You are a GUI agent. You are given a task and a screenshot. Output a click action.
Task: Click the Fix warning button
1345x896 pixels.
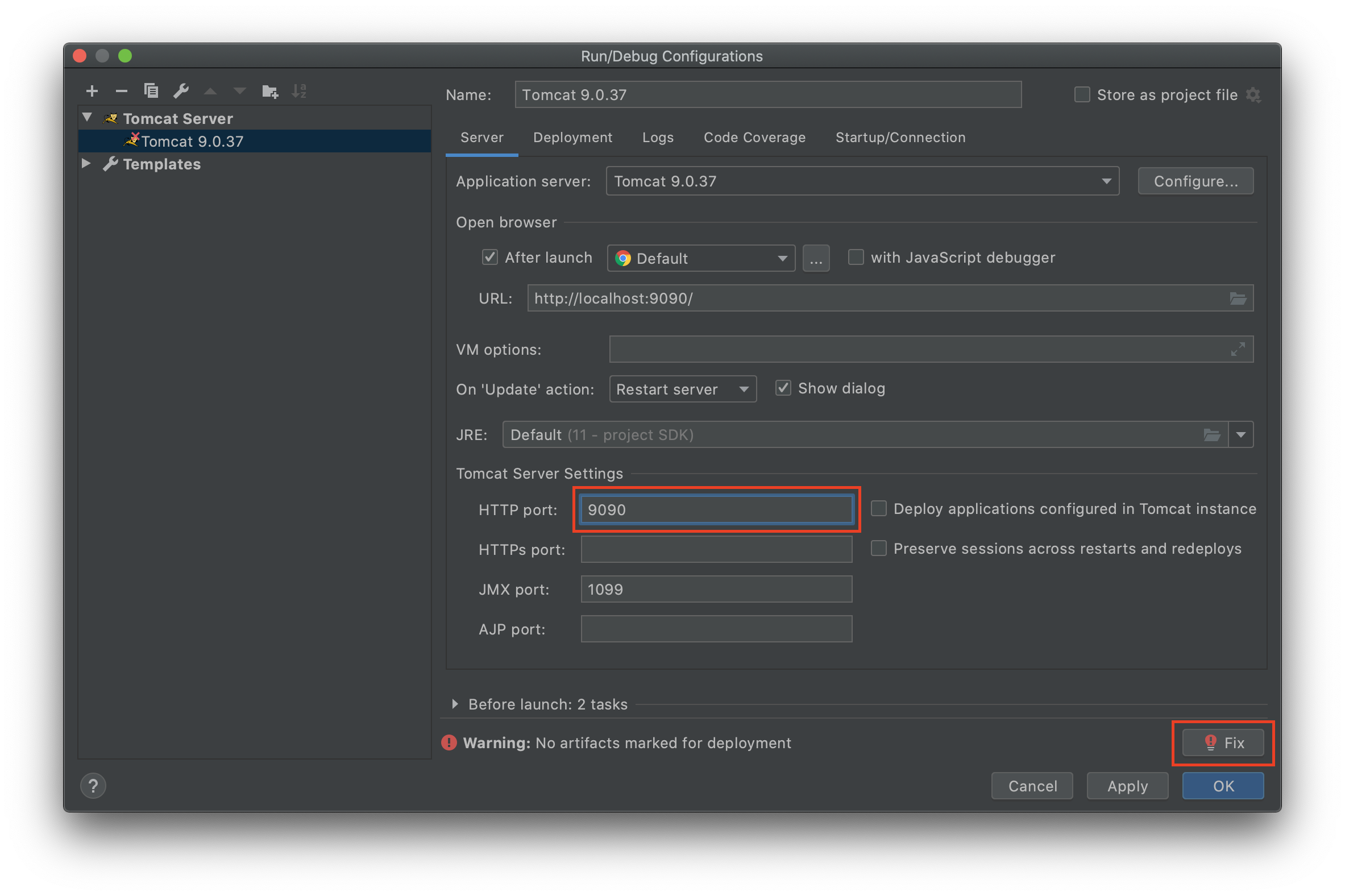point(1223,743)
